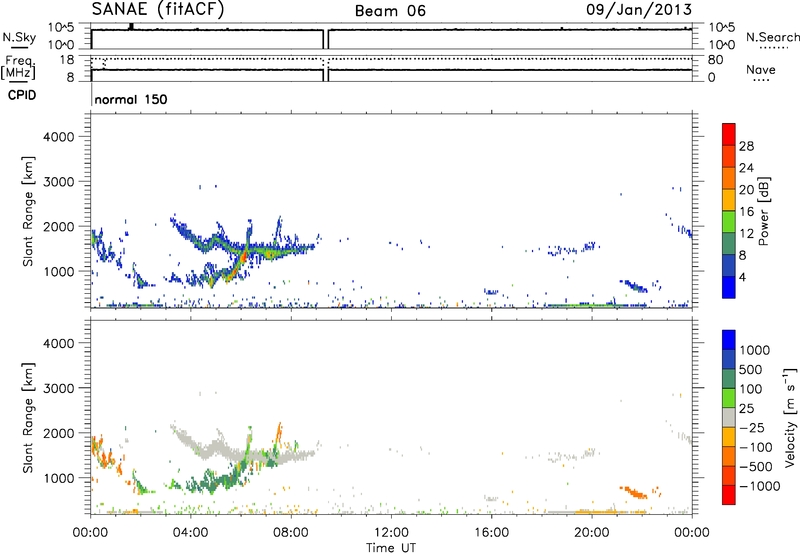Click the CPID row label
The height and width of the screenshot is (554, 800).
tap(22, 95)
